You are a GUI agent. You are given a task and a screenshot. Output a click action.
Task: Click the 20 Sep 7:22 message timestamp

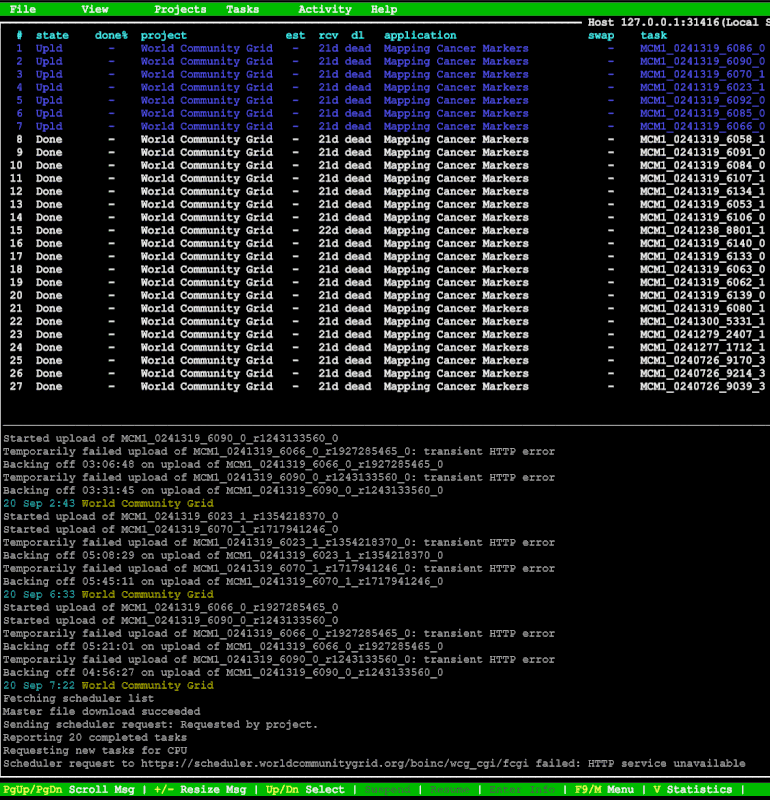[39, 685]
